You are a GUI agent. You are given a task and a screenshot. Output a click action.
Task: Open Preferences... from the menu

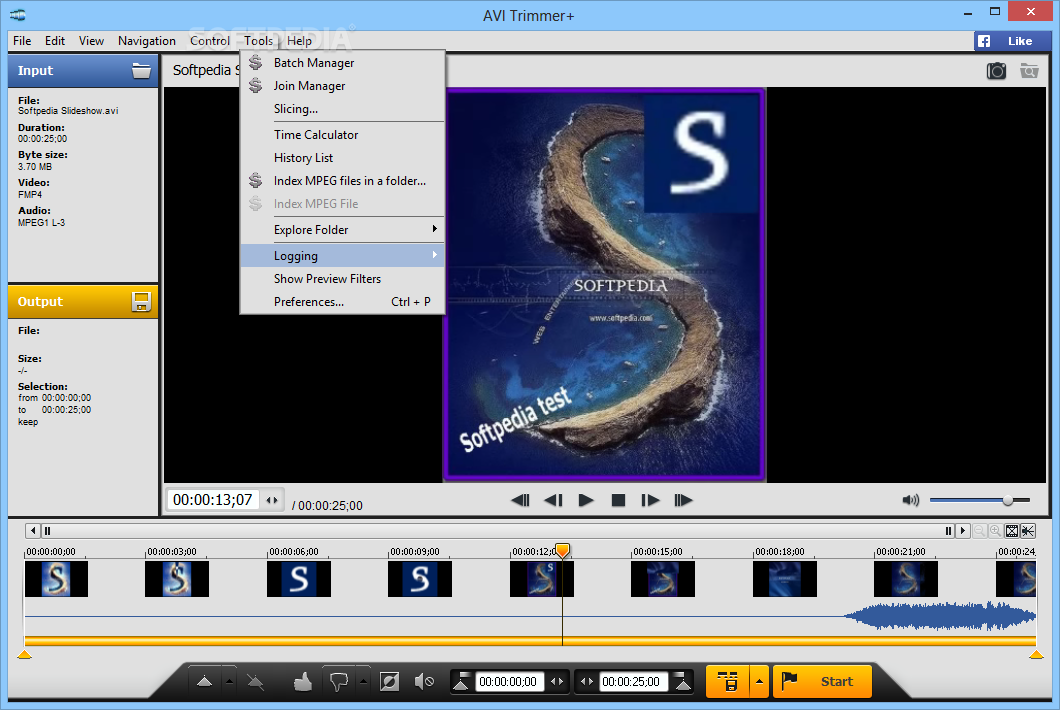pyautogui.click(x=343, y=302)
